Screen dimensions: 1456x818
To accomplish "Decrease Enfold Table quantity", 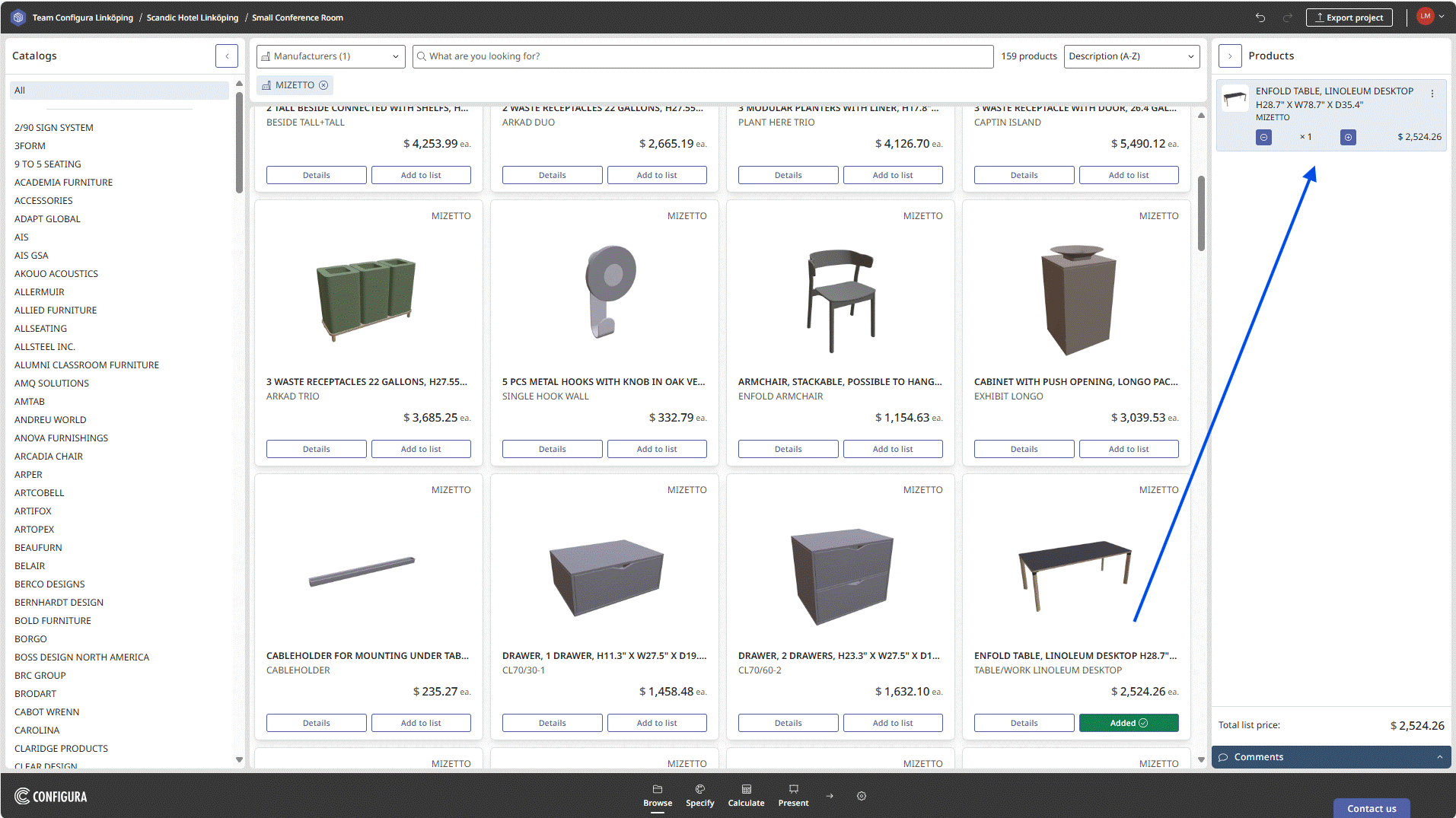I will [x=1263, y=137].
